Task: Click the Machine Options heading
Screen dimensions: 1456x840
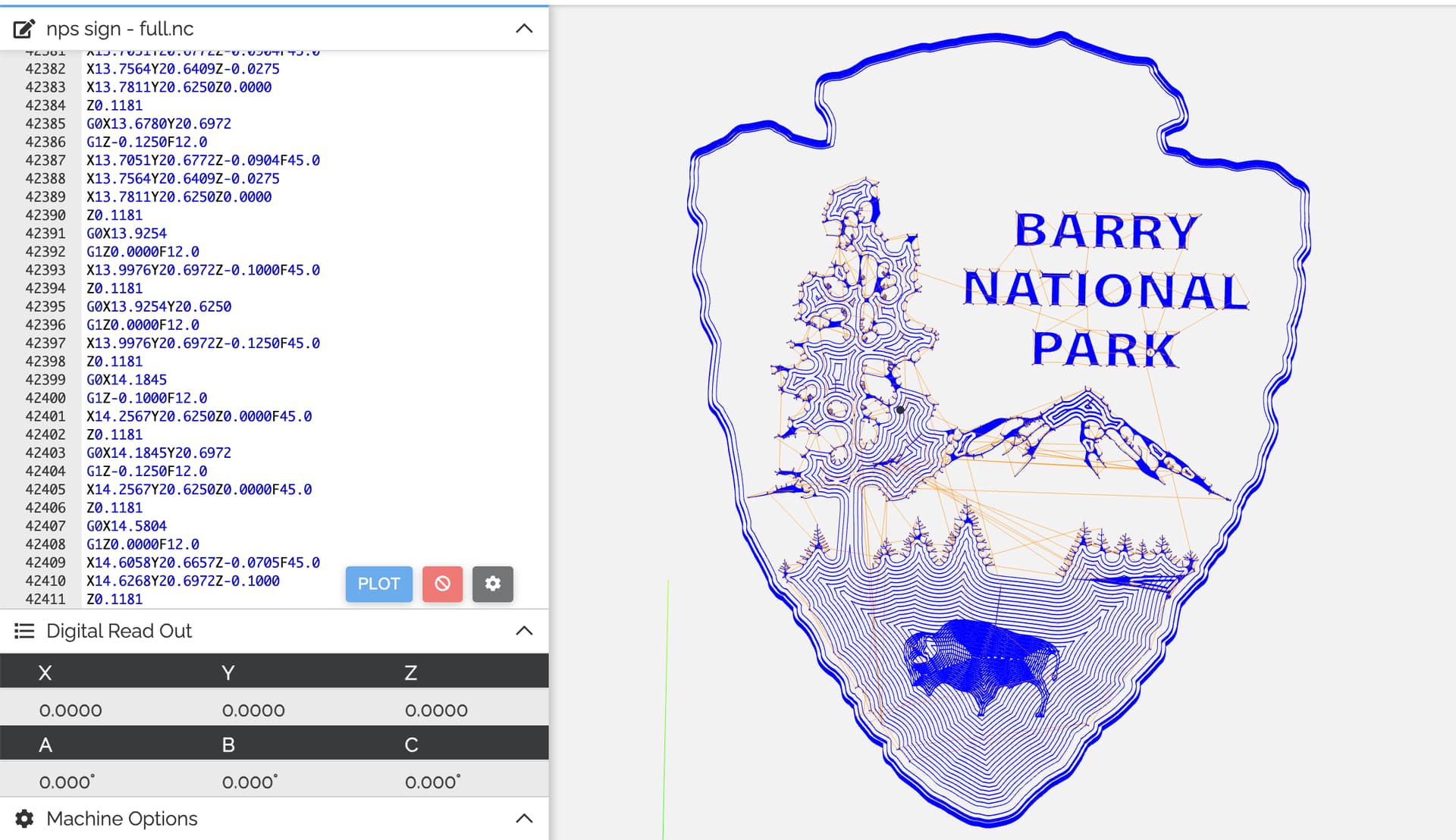Action: (122, 819)
